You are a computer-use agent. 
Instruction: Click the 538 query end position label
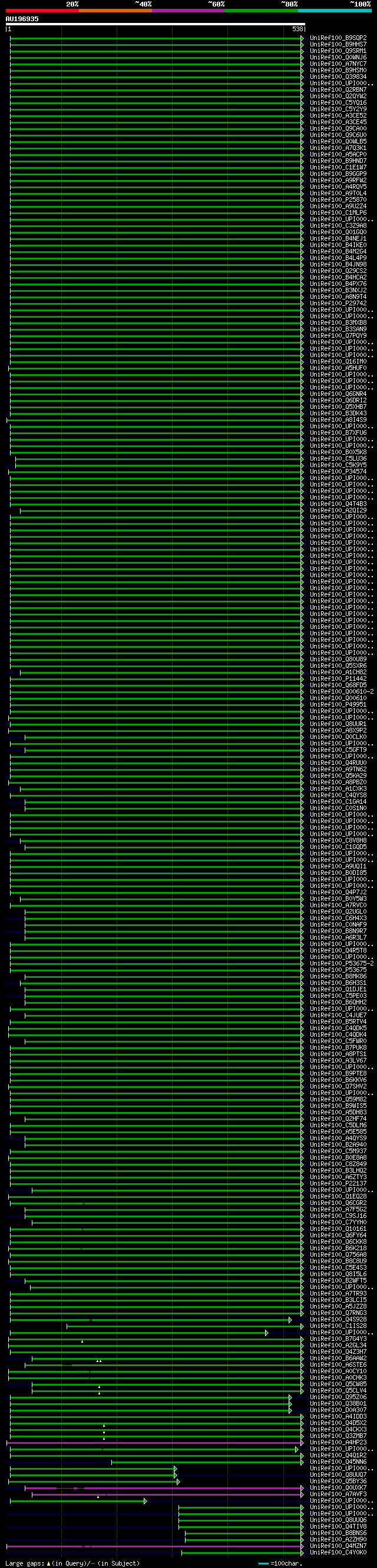[297, 29]
